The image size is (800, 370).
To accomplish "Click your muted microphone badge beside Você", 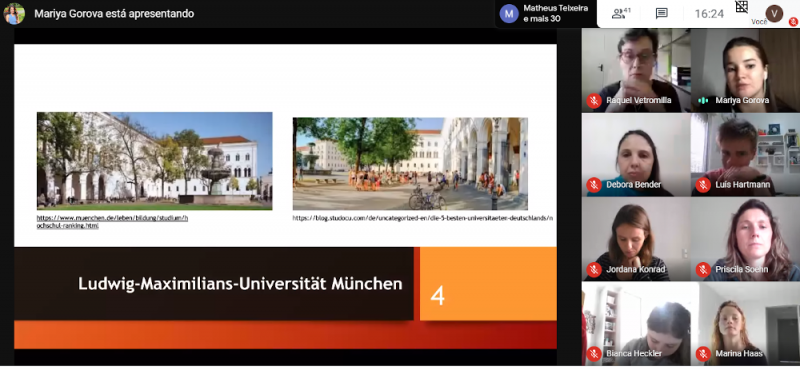I will coord(793,21).
